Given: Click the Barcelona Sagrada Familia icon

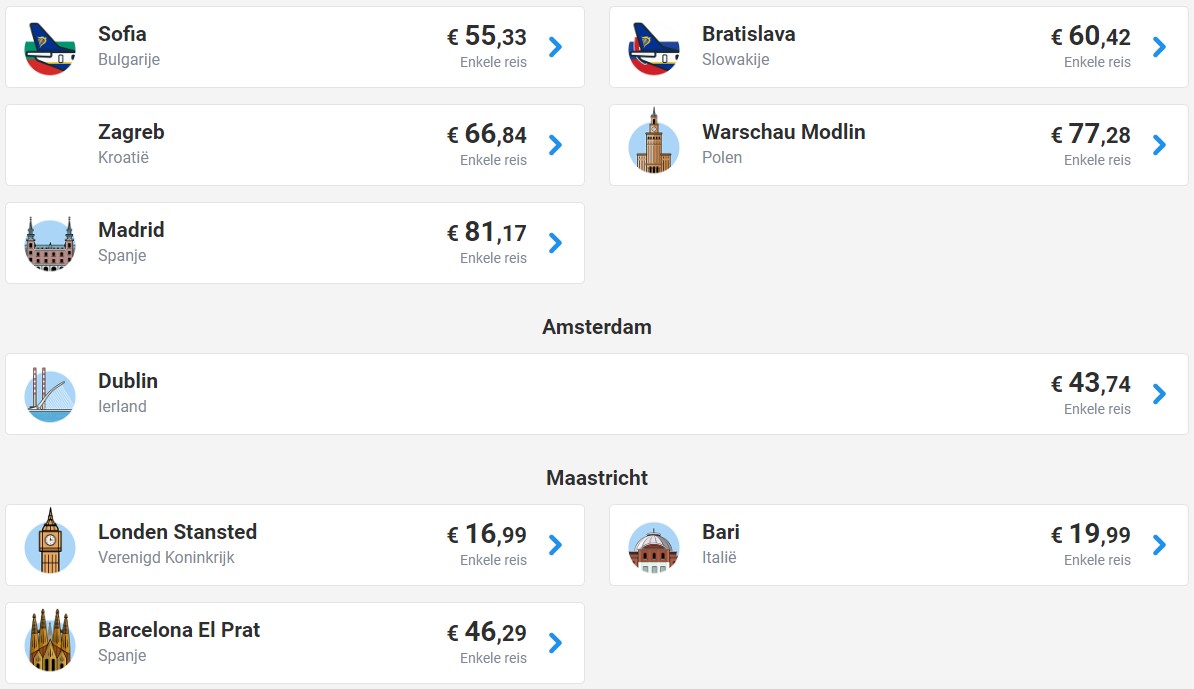Looking at the screenshot, I should 50,640.
